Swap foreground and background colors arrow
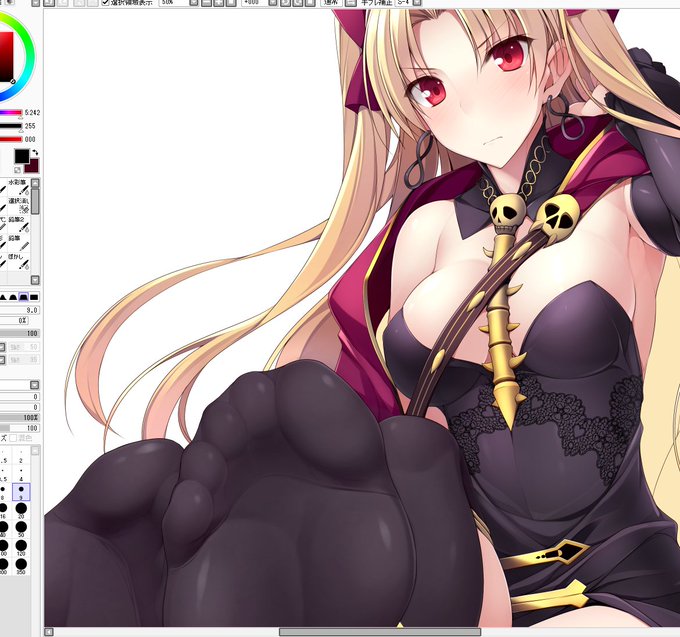Viewport: 680px width, 637px height. click(x=35, y=153)
